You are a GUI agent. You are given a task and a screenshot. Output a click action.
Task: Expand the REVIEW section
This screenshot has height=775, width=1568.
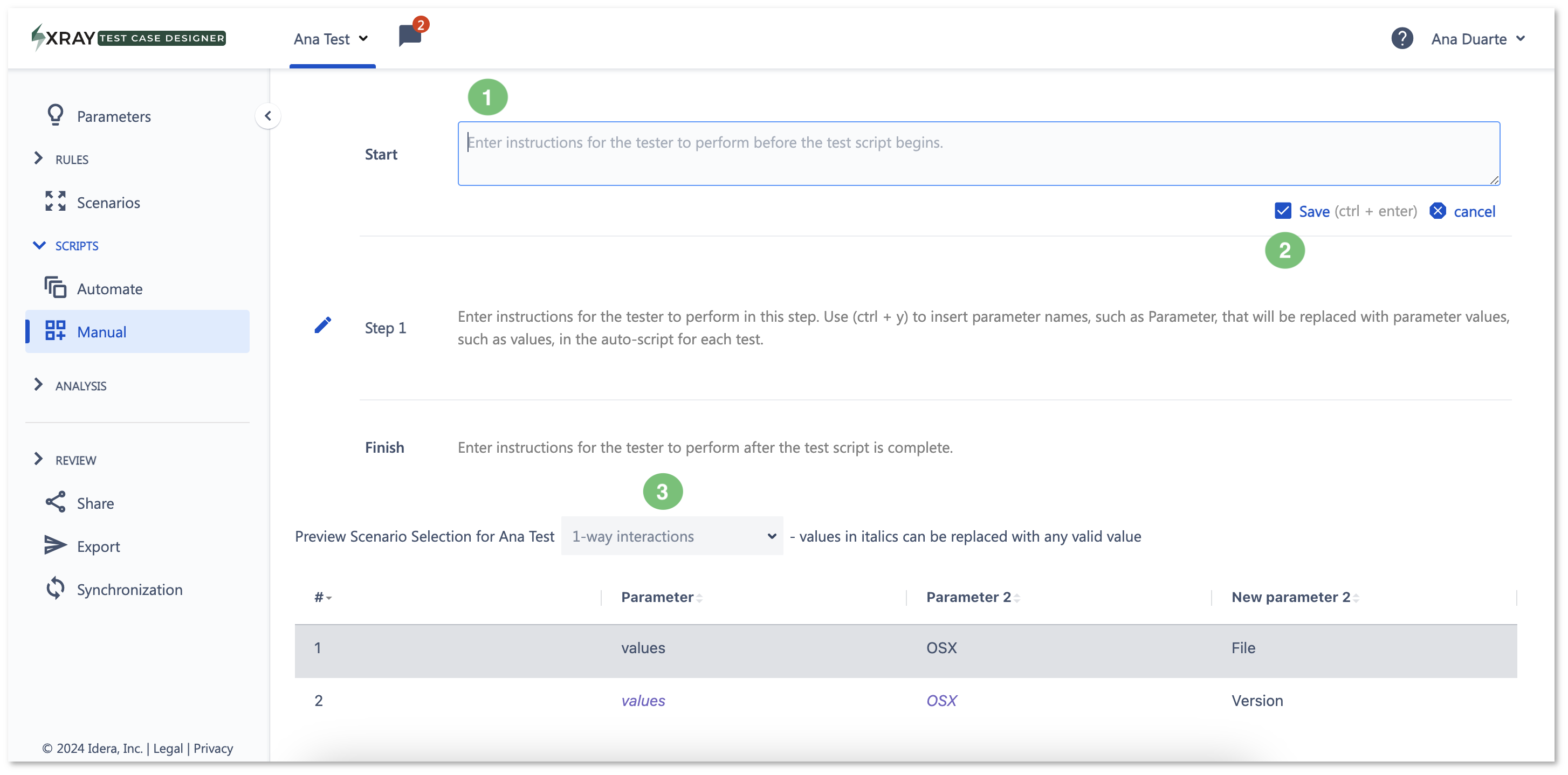[65, 460]
